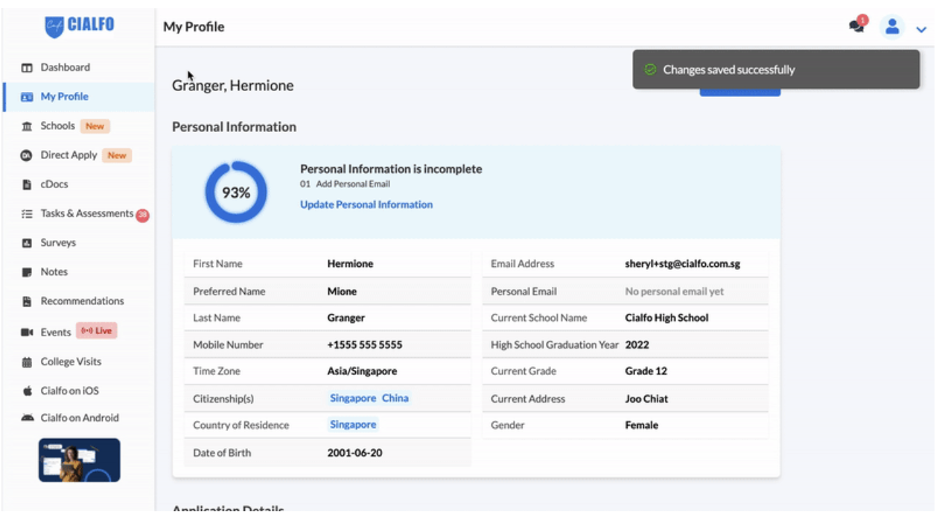Open Cialfo on iOS link
Screen dimensions: 936x512
70,391
